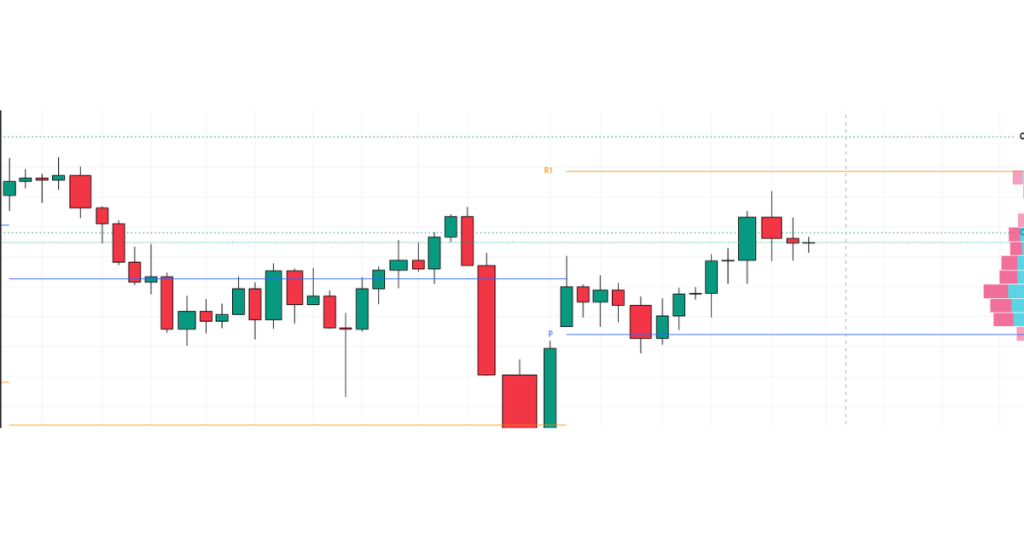Screen dimensions: 1024x538
Task: Click the widest pink volume profile bar
Action: pos(997,292)
